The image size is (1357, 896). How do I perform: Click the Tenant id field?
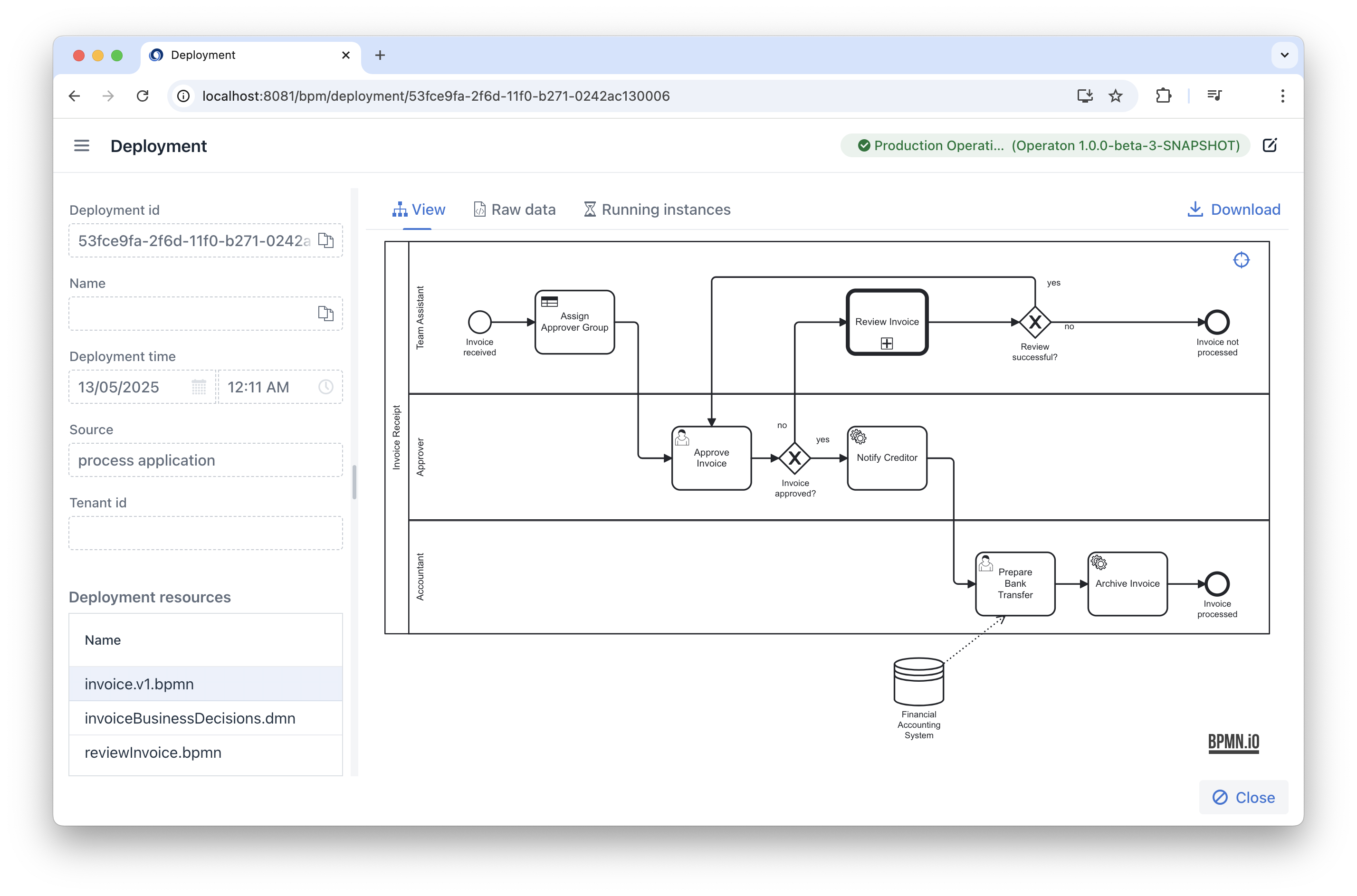(206, 533)
